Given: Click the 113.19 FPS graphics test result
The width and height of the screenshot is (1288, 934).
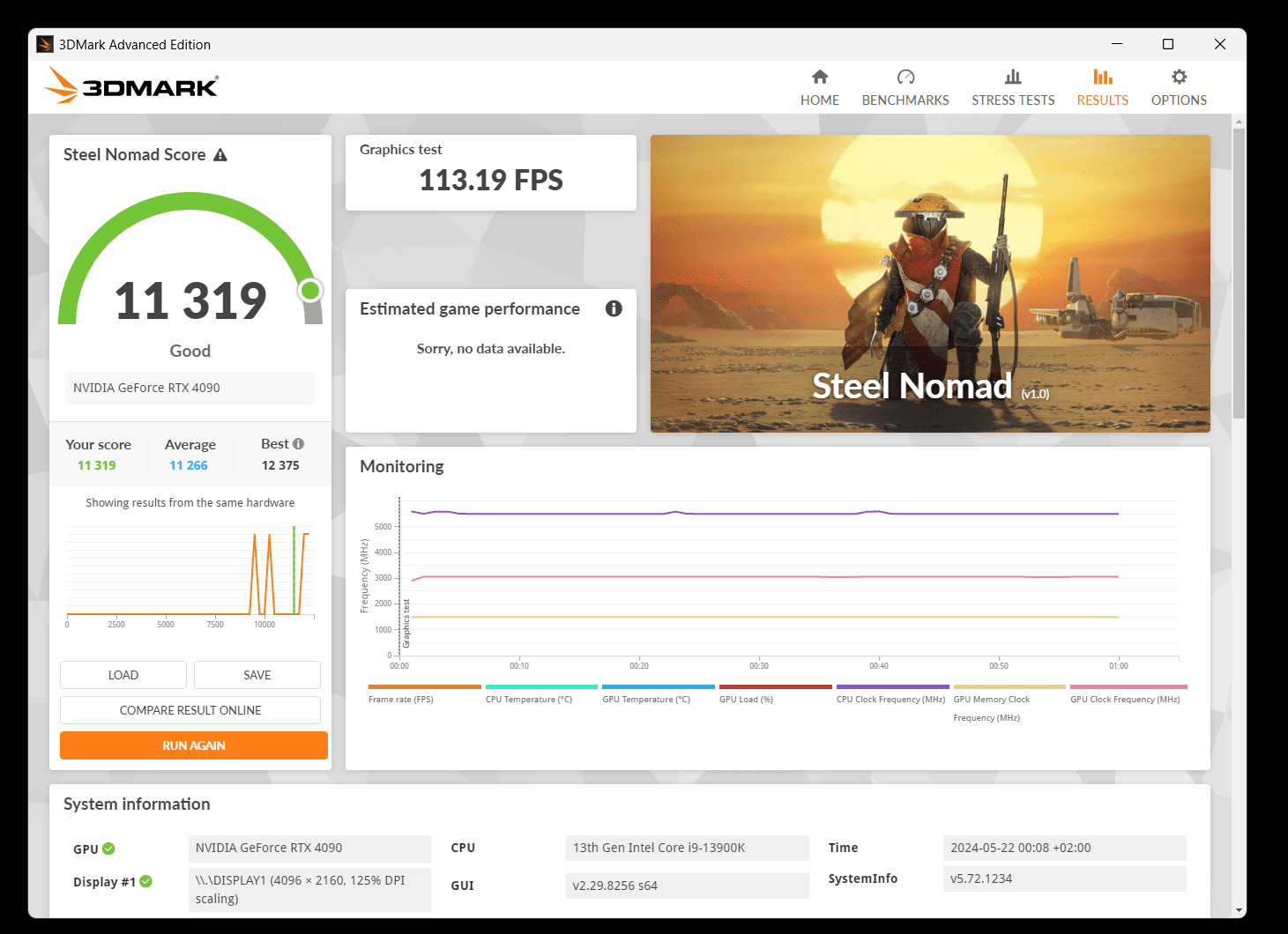Looking at the screenshot, I should coord(491,181).
